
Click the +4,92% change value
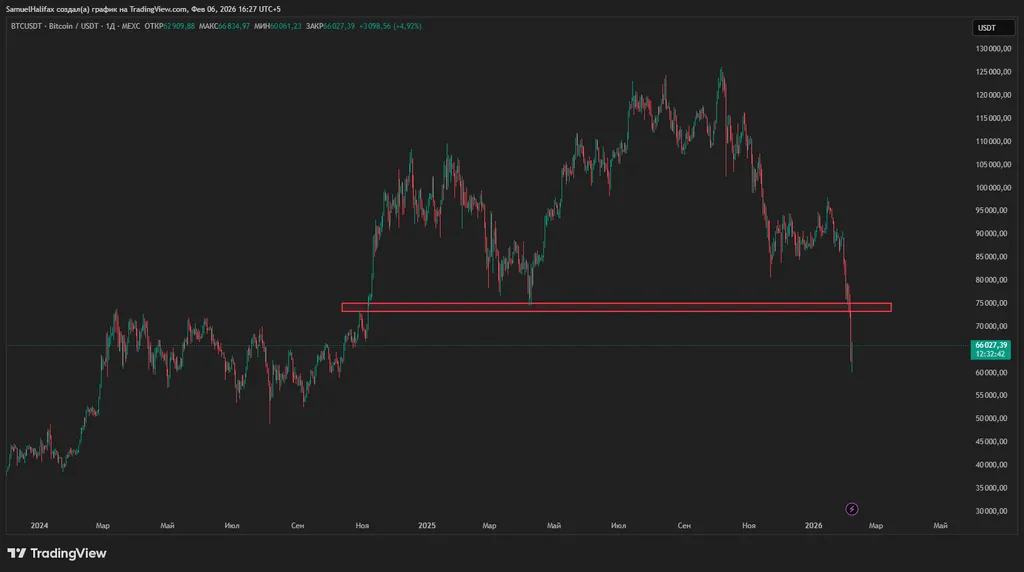pyautogui.click(x=409, y=26)
